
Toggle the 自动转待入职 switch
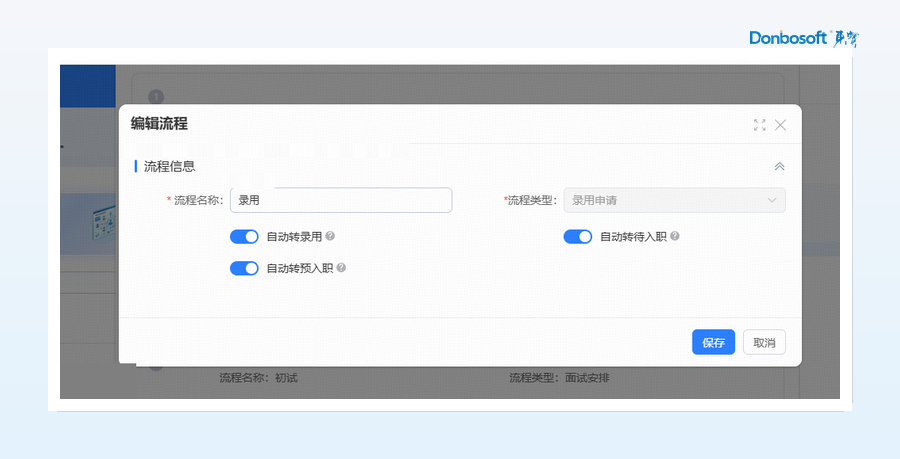578,236
